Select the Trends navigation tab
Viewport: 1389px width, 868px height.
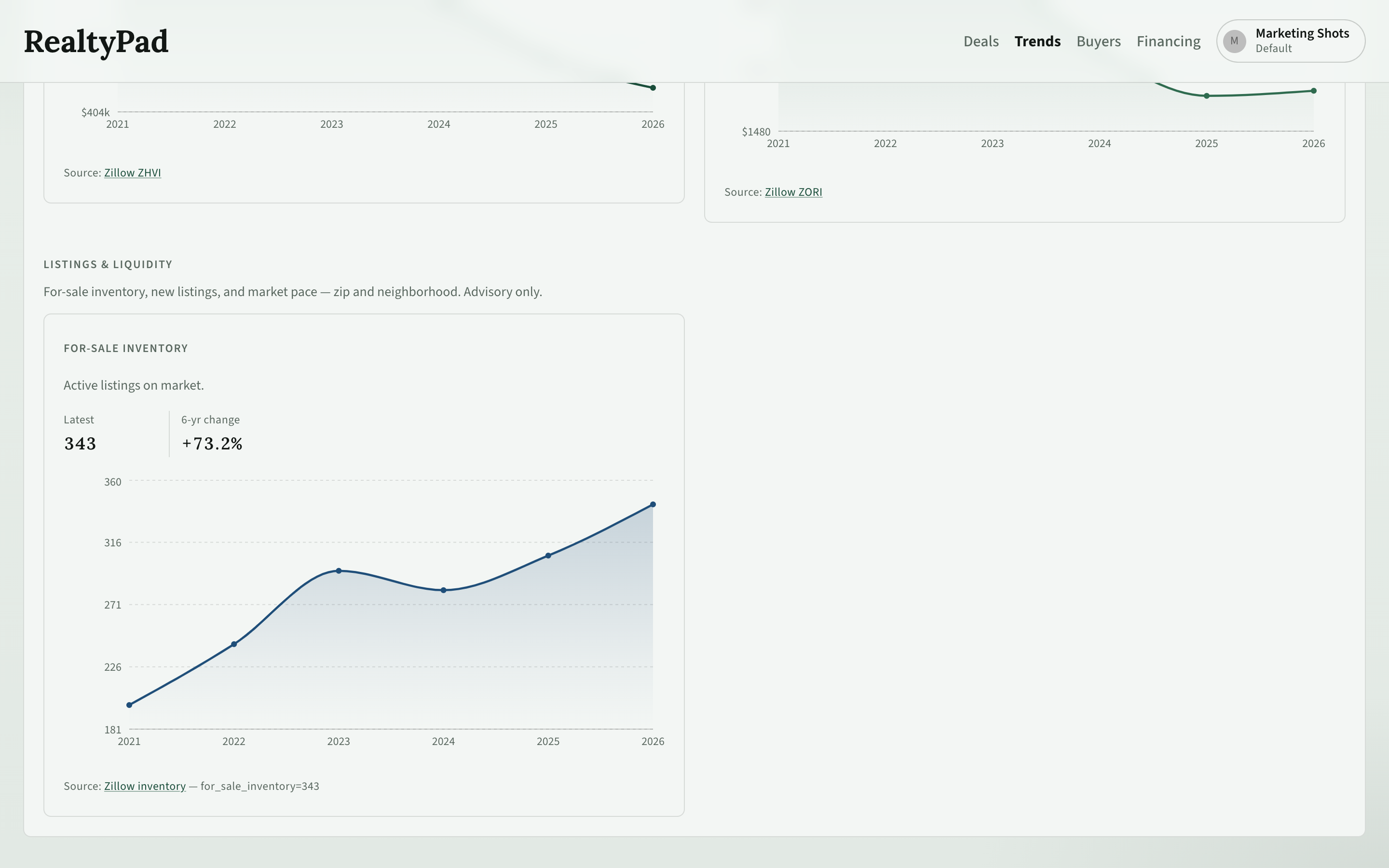pyautogui.click(x=1037, y=41)
